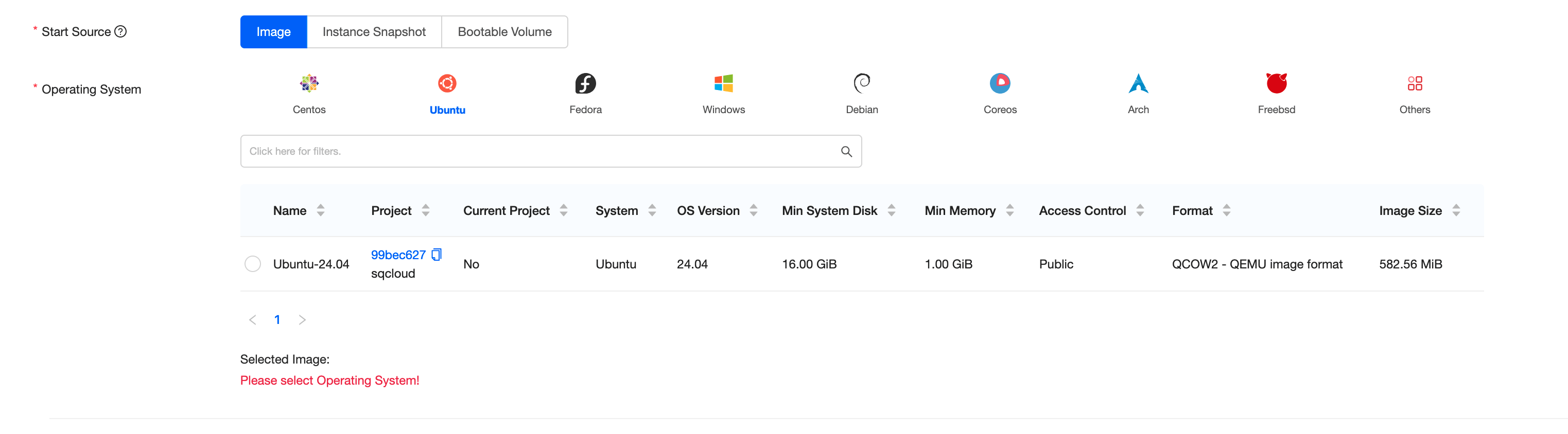
Task: Show Start Source help tooltip icon
Action: point(120,31)
